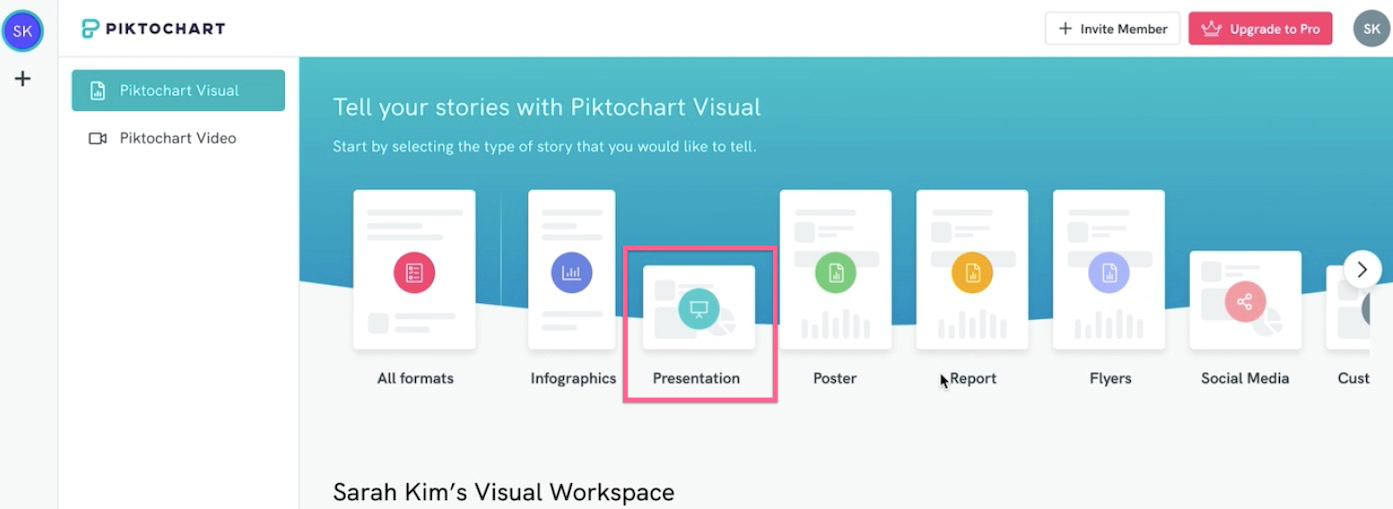
Task: Select the orange Report icon
Action: (x=972, y=272)
